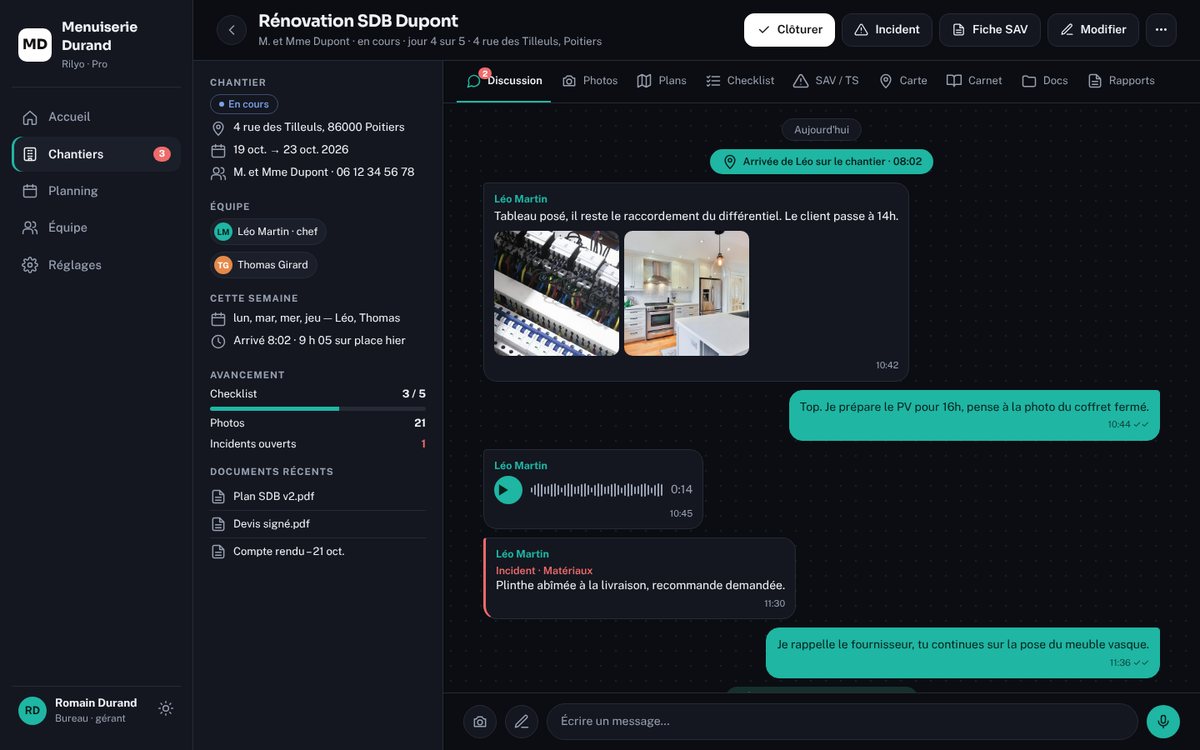This screenshot has height=750, width=1200.
Task: Open the Carnet tab
Action: tap(975, 81)
